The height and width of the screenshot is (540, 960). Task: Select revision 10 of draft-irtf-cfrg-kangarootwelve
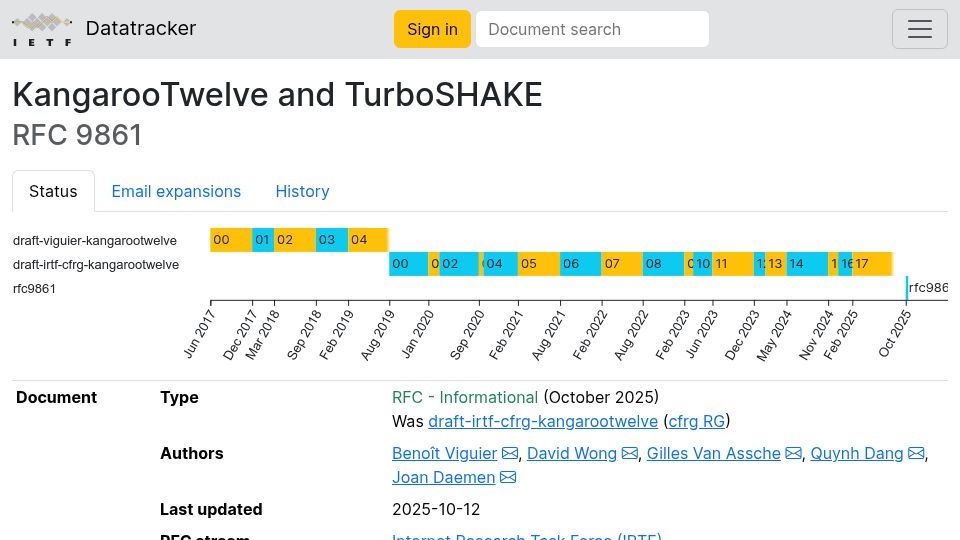click(x=703, y=264)
